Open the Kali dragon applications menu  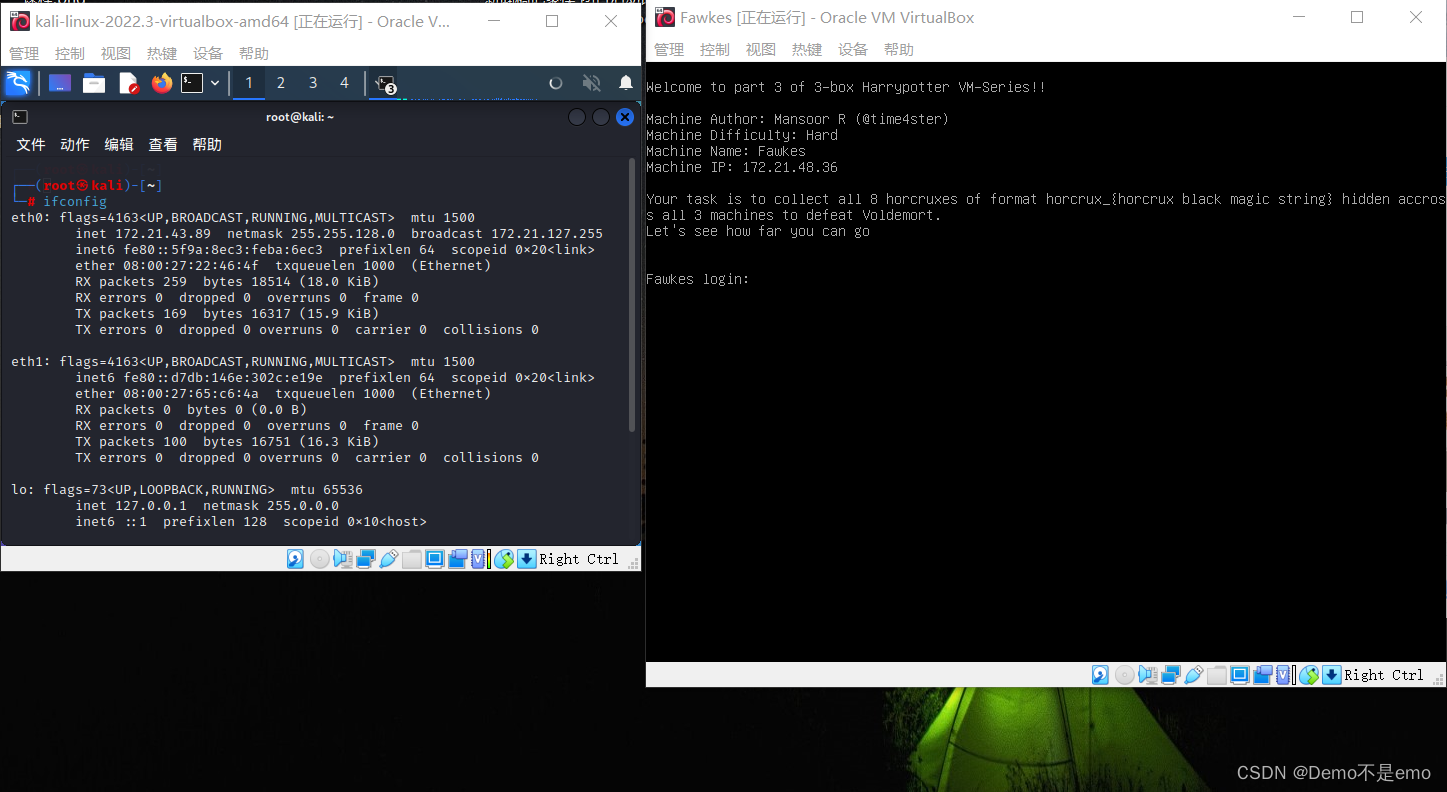tap(18, 83)
